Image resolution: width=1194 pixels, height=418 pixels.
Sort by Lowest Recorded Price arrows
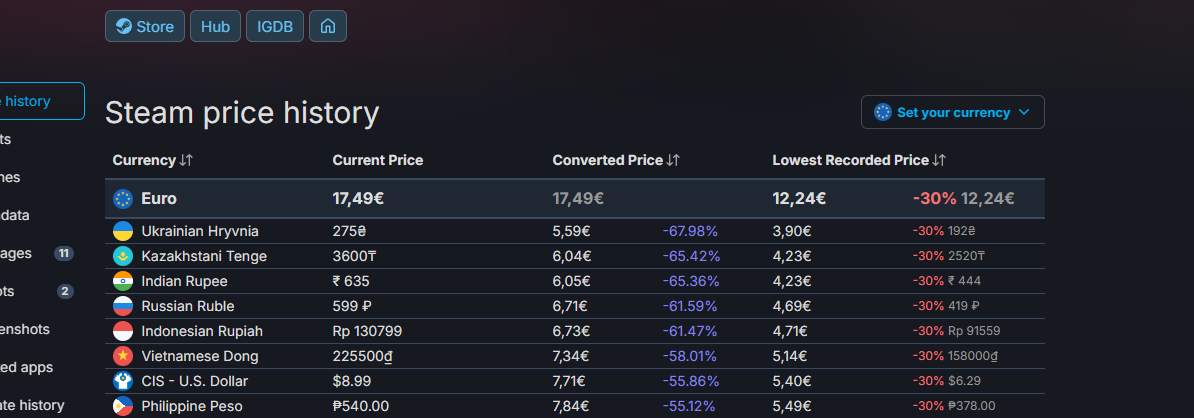click(939, 160)
